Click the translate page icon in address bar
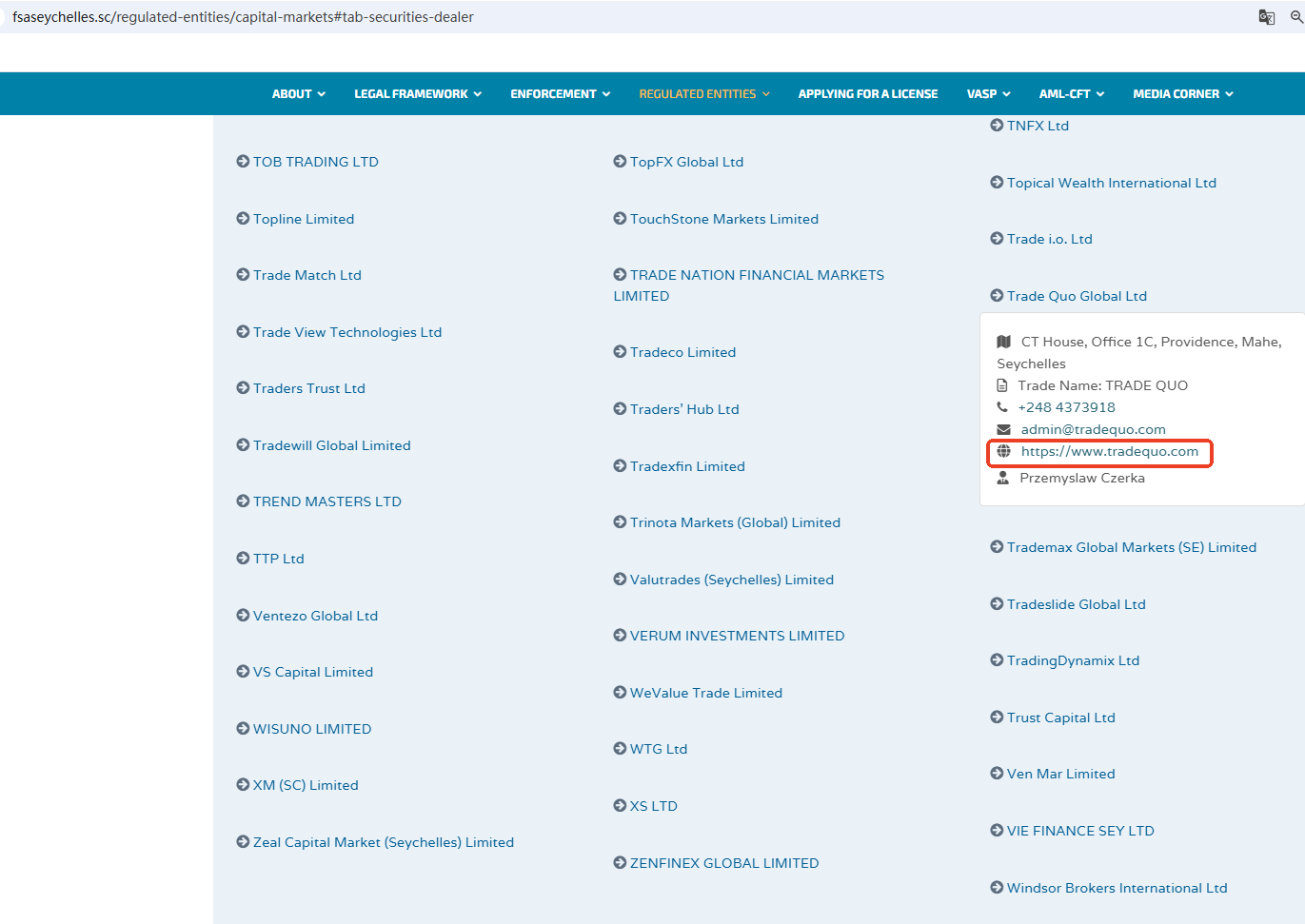Viewport: 1305px width, 924px height. (x=1266, y=17)
